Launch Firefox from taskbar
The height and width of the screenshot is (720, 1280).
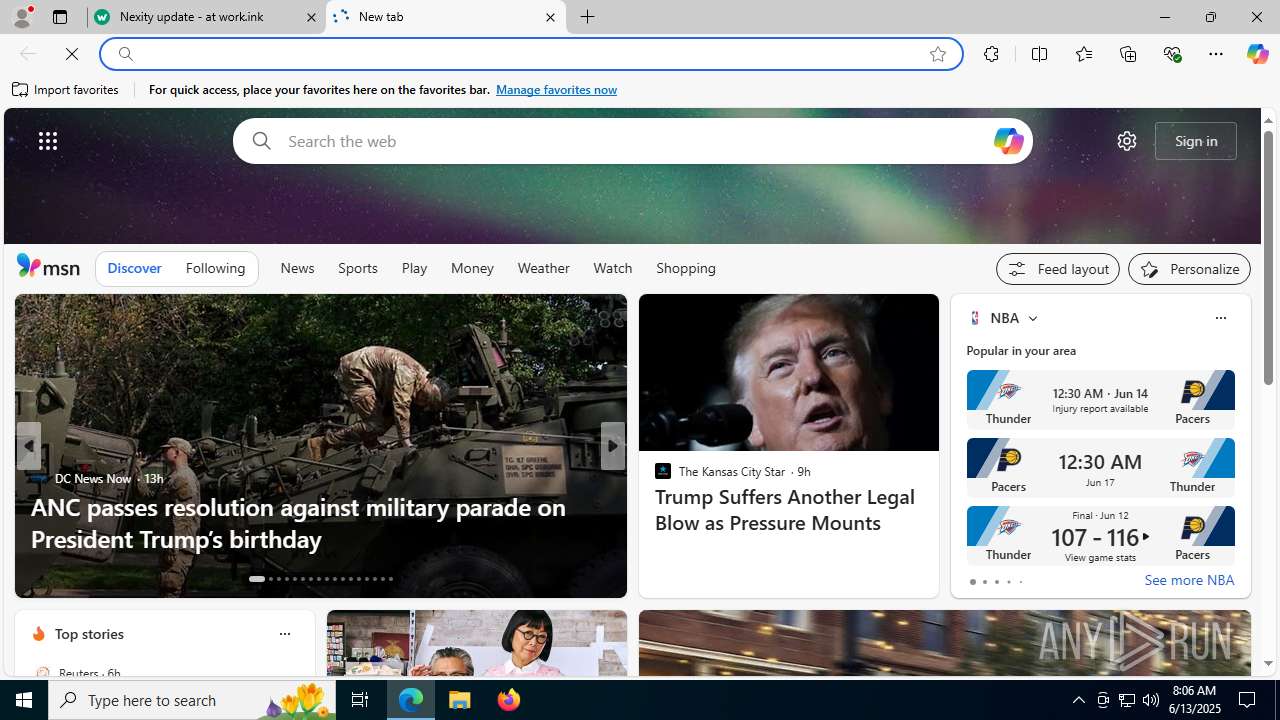coord(509,700)
